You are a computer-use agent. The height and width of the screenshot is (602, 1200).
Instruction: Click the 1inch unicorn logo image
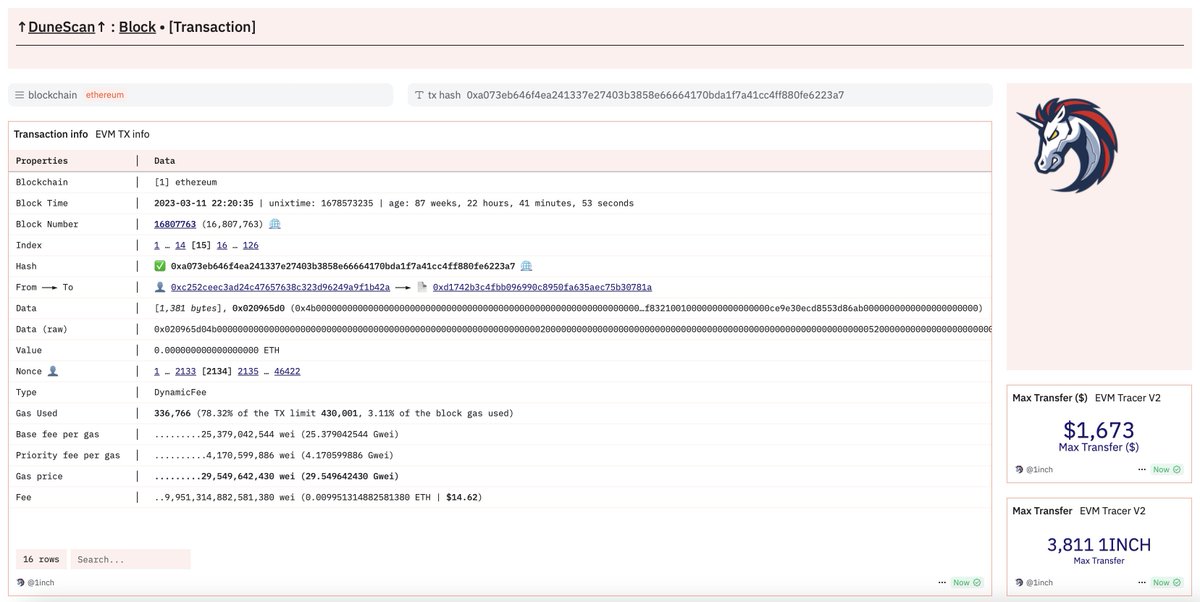click(x=1065, y=146)
